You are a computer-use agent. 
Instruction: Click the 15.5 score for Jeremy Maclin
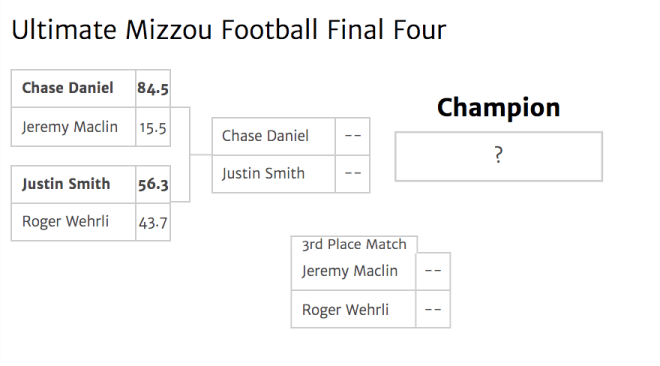[153, 127]
